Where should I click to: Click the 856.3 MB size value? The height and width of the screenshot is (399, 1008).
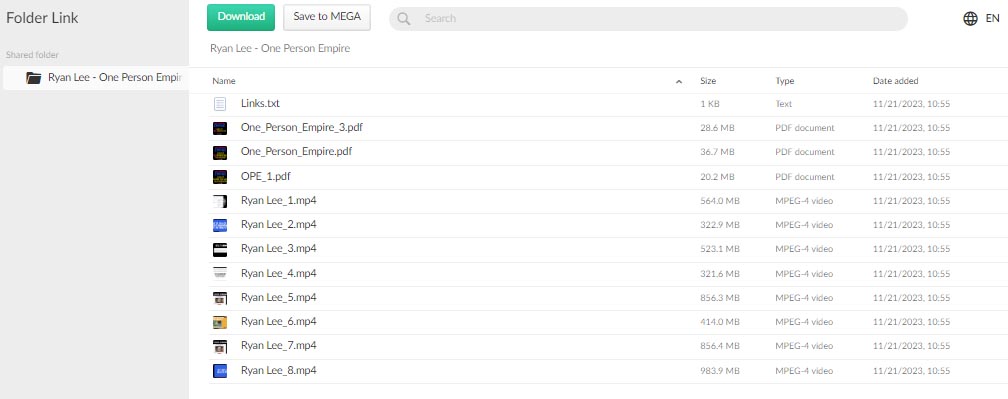coord(719,298)
